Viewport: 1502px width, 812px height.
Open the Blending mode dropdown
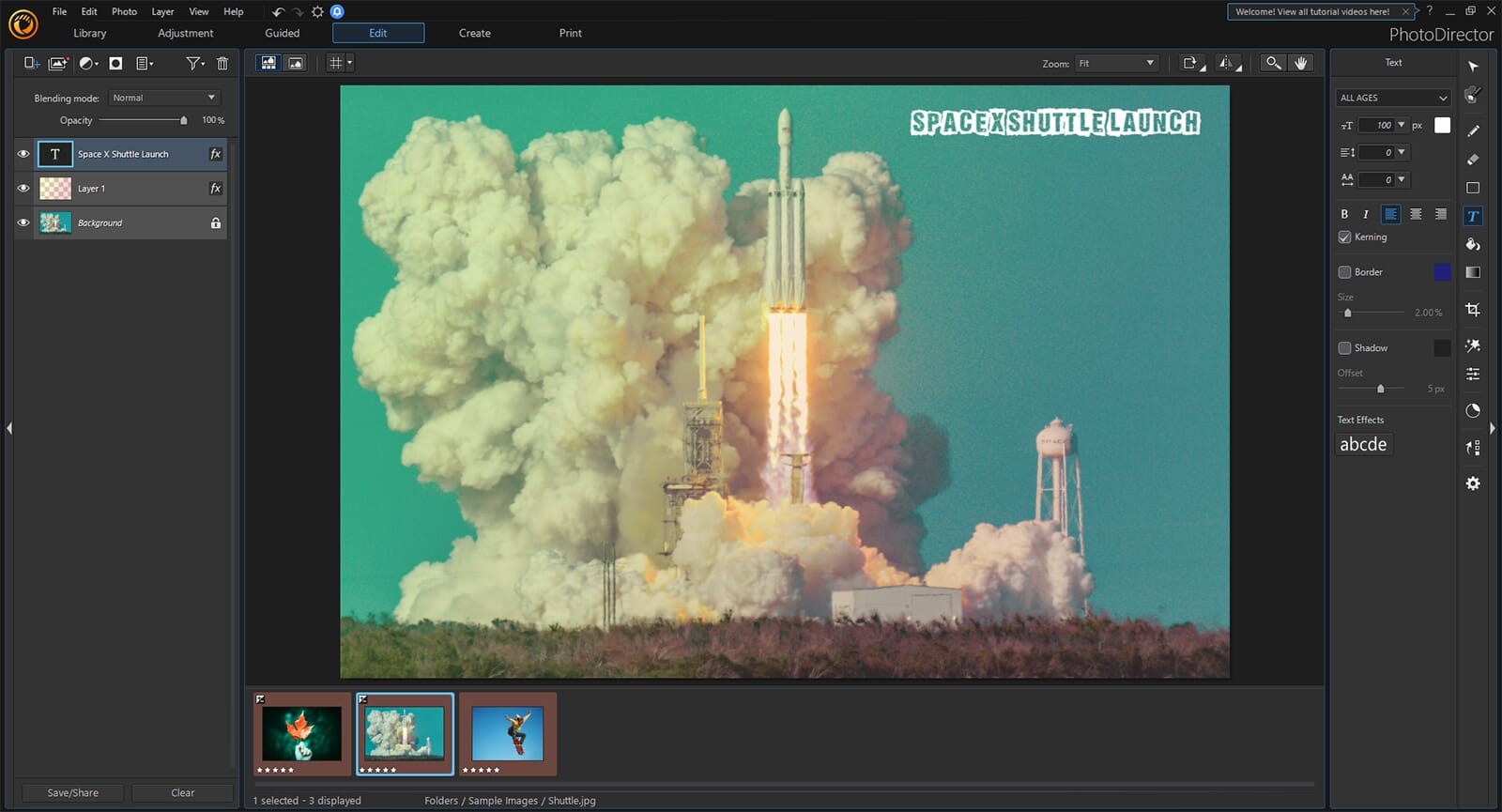tap(164, 98)
